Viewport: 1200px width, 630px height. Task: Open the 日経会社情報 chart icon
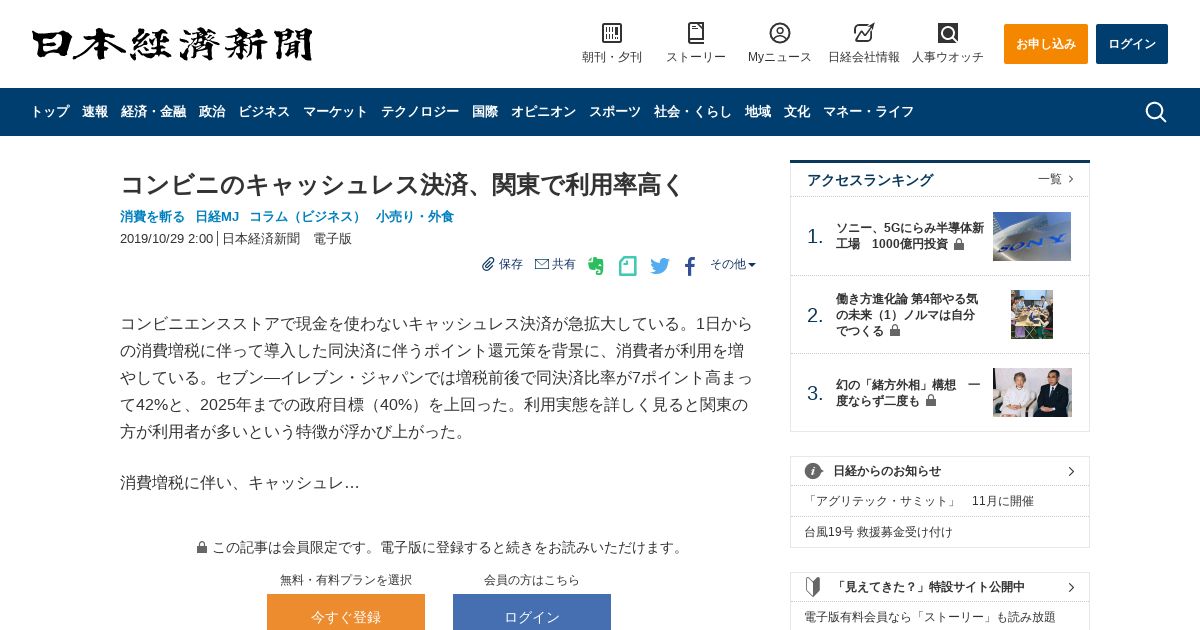click(x=864, y=33)
